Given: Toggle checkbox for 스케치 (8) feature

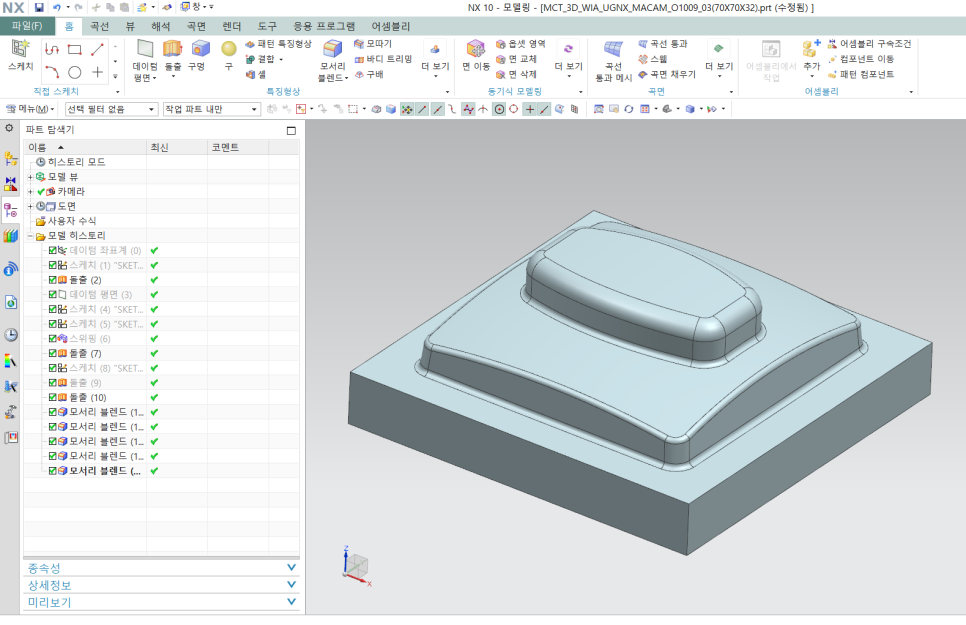Looking at the screenshot, I should pos(53,368).
